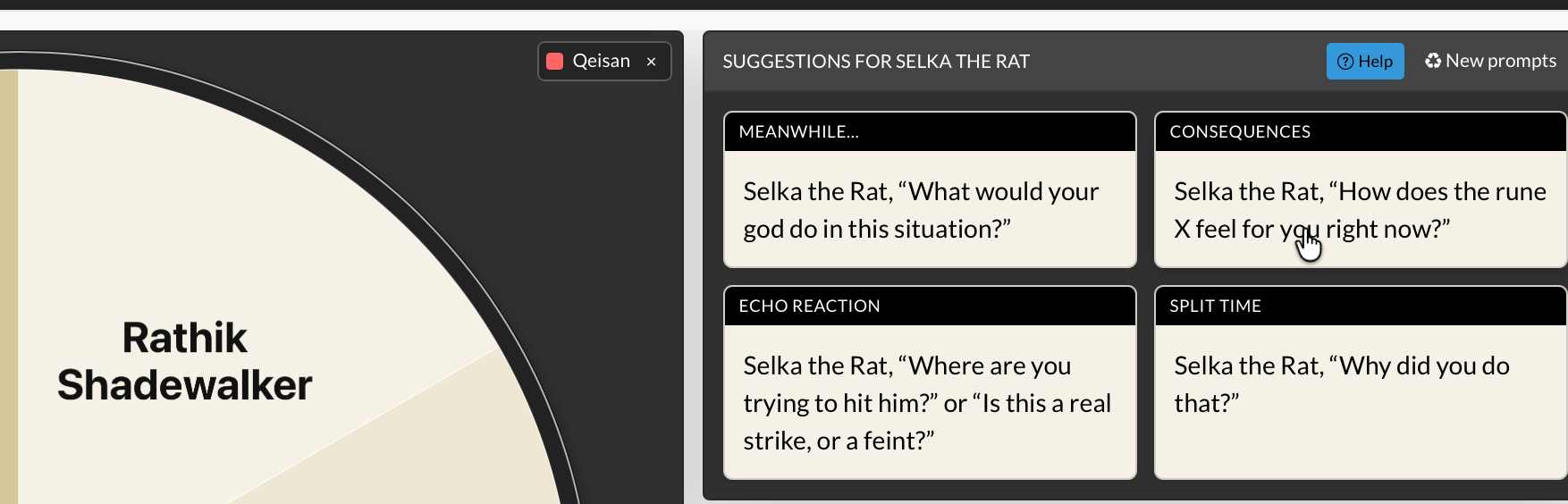Remove the Qeisan tag with its x
Screen dimensions: 1568x504
pyautogui.click(x=652, y=62)
